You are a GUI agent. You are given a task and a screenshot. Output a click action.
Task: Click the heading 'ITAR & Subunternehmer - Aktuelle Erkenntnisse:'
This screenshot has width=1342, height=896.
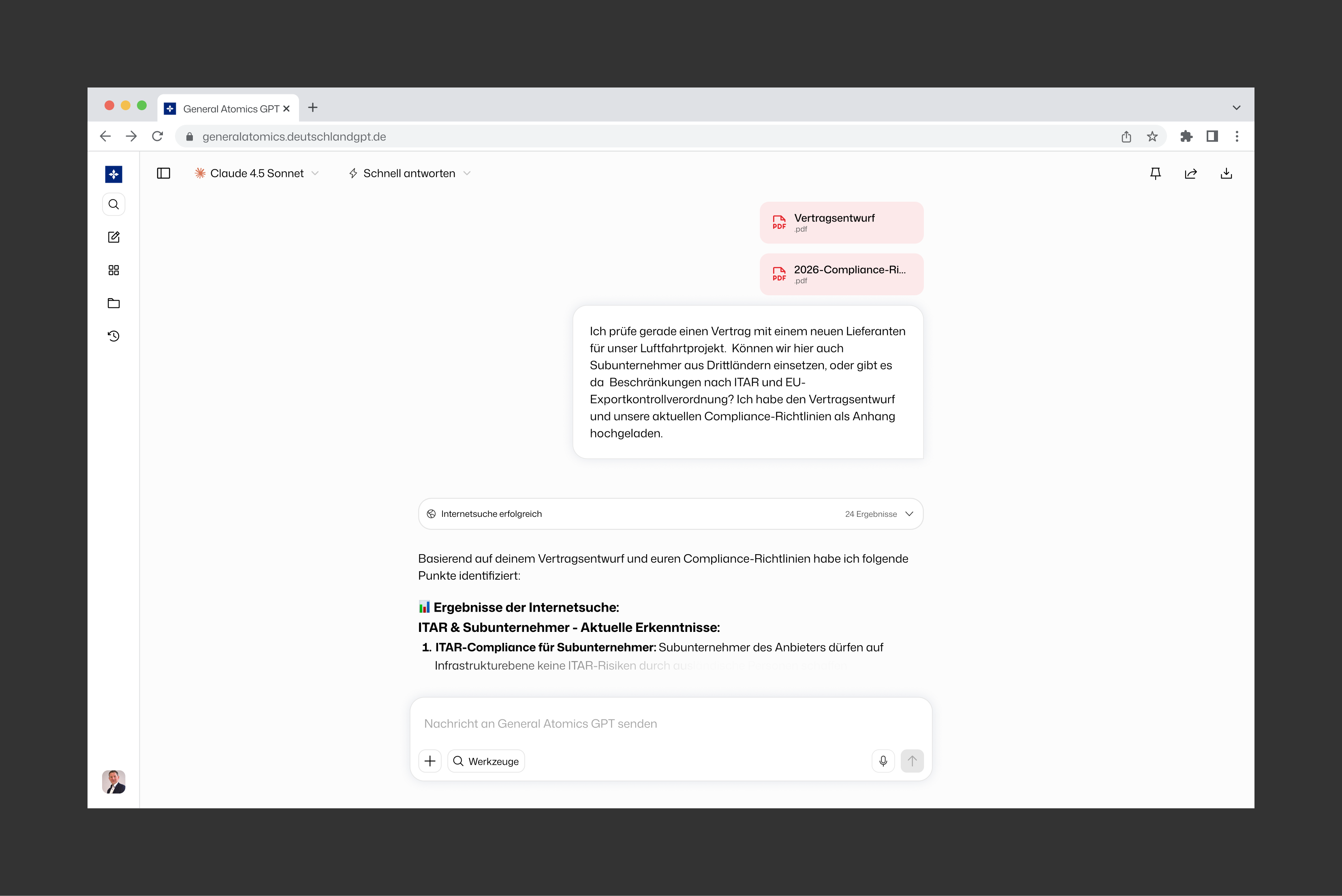tap(569, 627)
